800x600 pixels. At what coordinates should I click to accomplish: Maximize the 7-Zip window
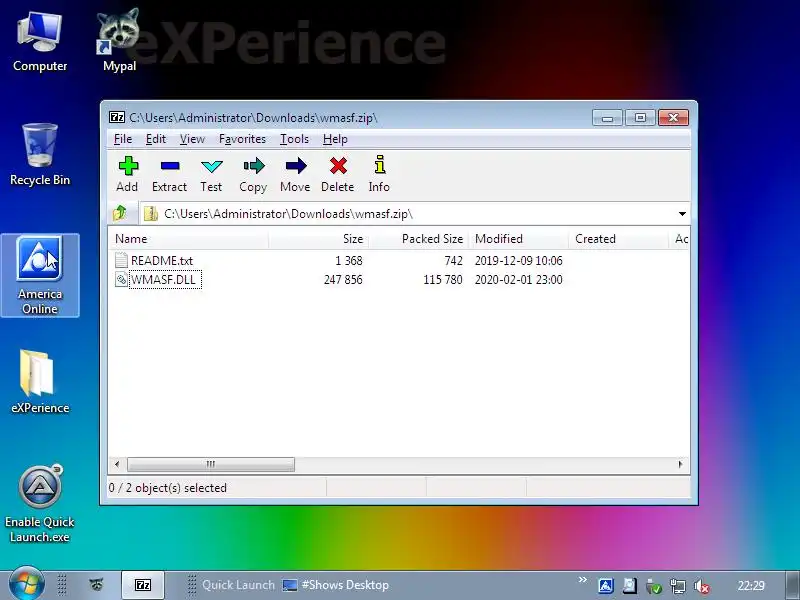click(640, 118)
